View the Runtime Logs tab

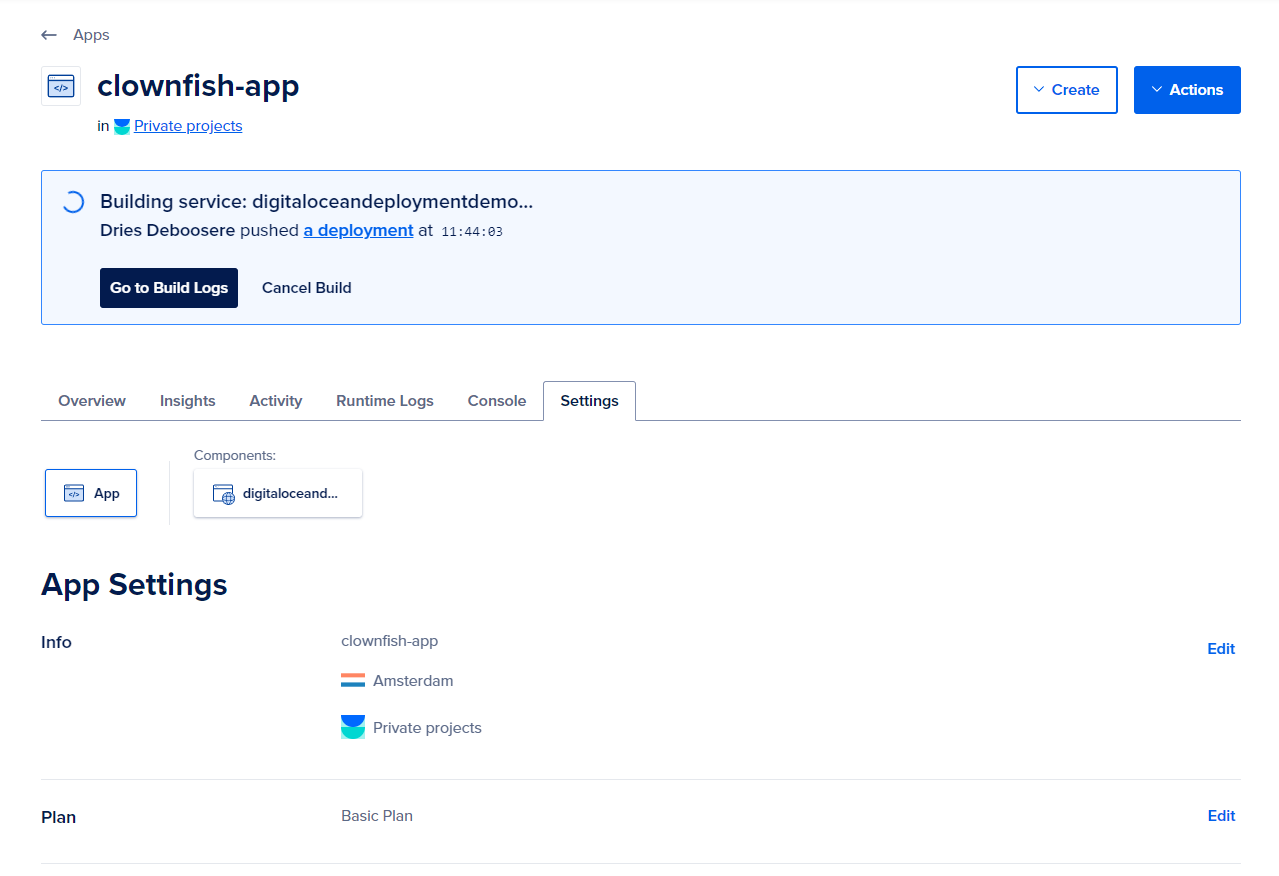coord(385,401)
